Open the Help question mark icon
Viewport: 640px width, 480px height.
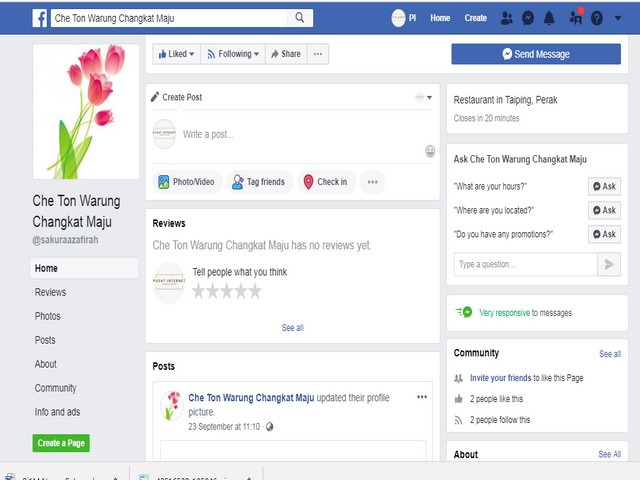click(x=597, y=18)
